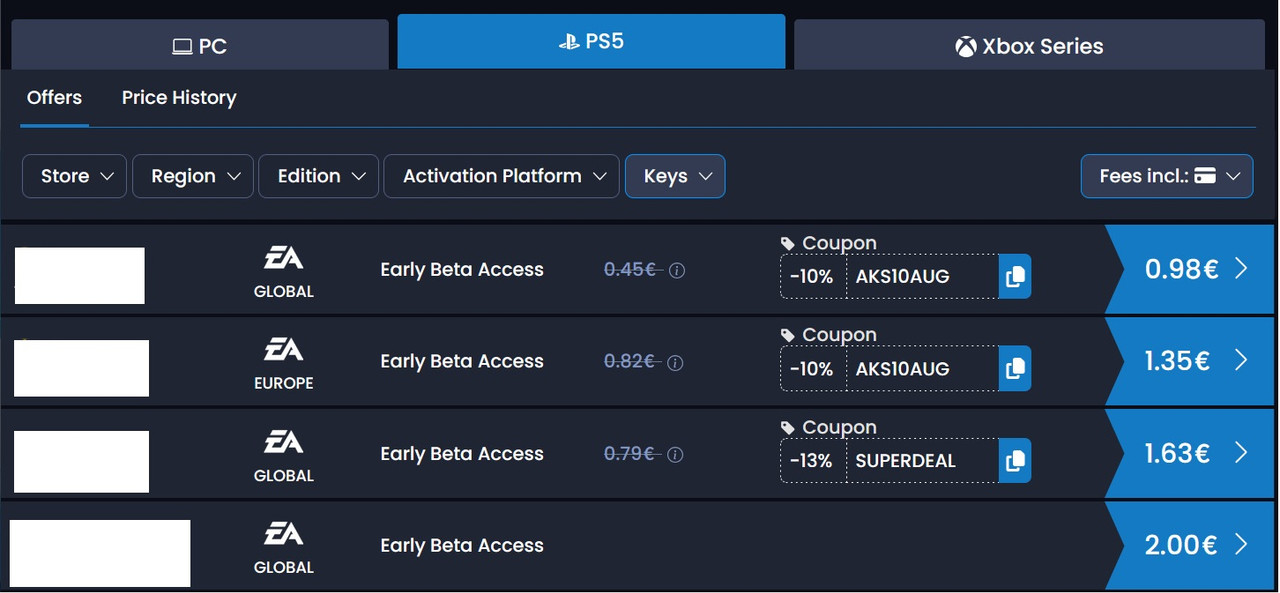Click the struck-through 0.79€ price
This screenshot has width=1280, height=593.
631,454
